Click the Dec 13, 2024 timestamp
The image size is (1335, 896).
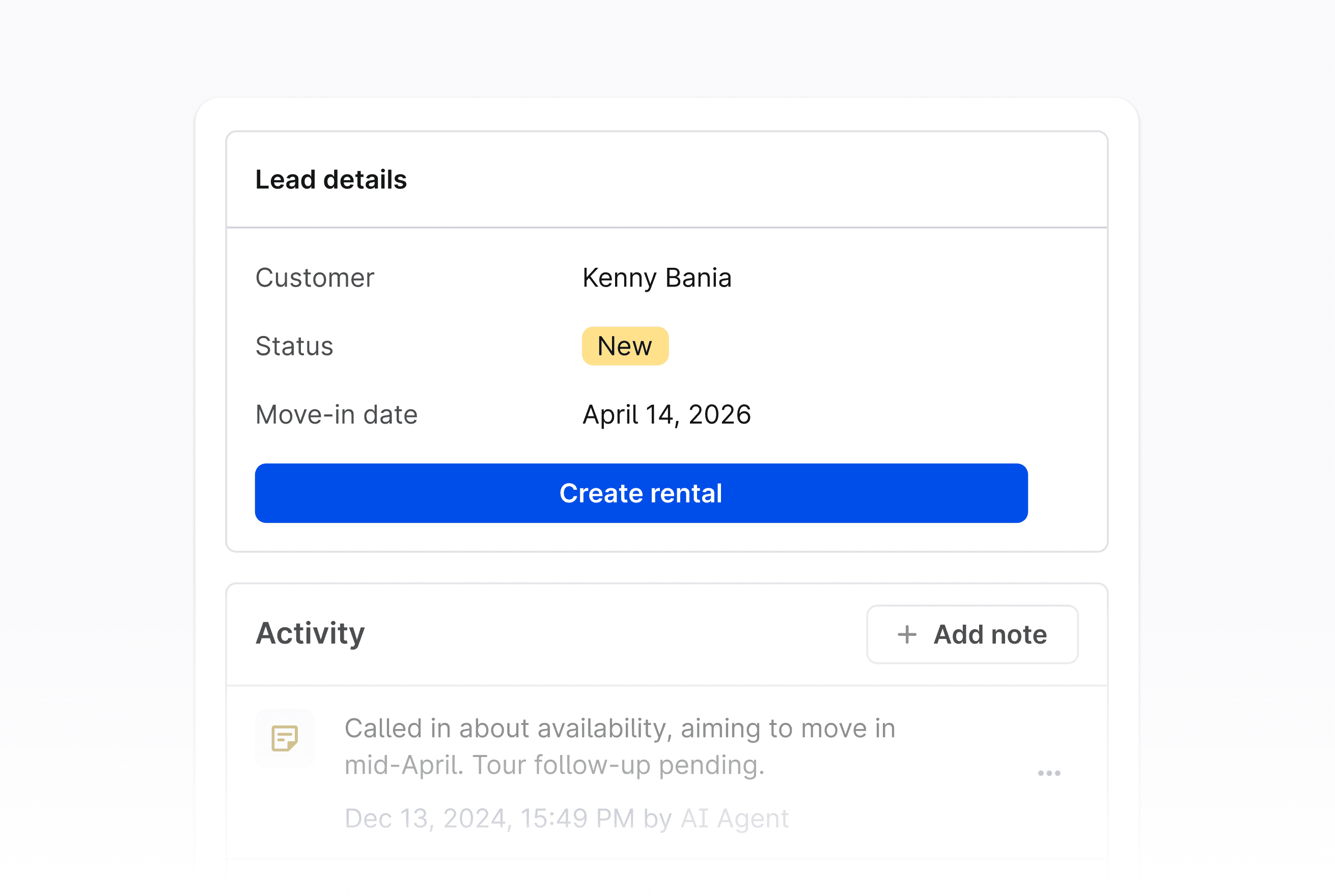pyautogui.click(x=489, y=818)
